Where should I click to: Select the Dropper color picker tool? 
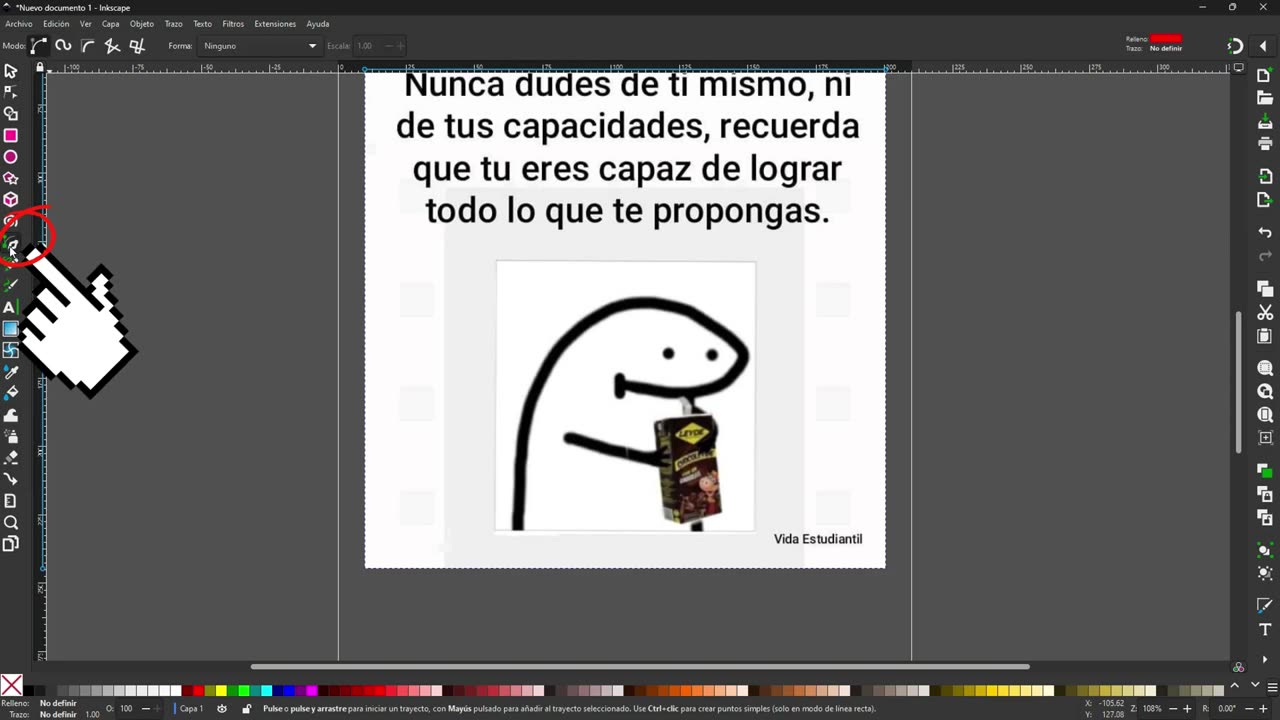[11, 372]
